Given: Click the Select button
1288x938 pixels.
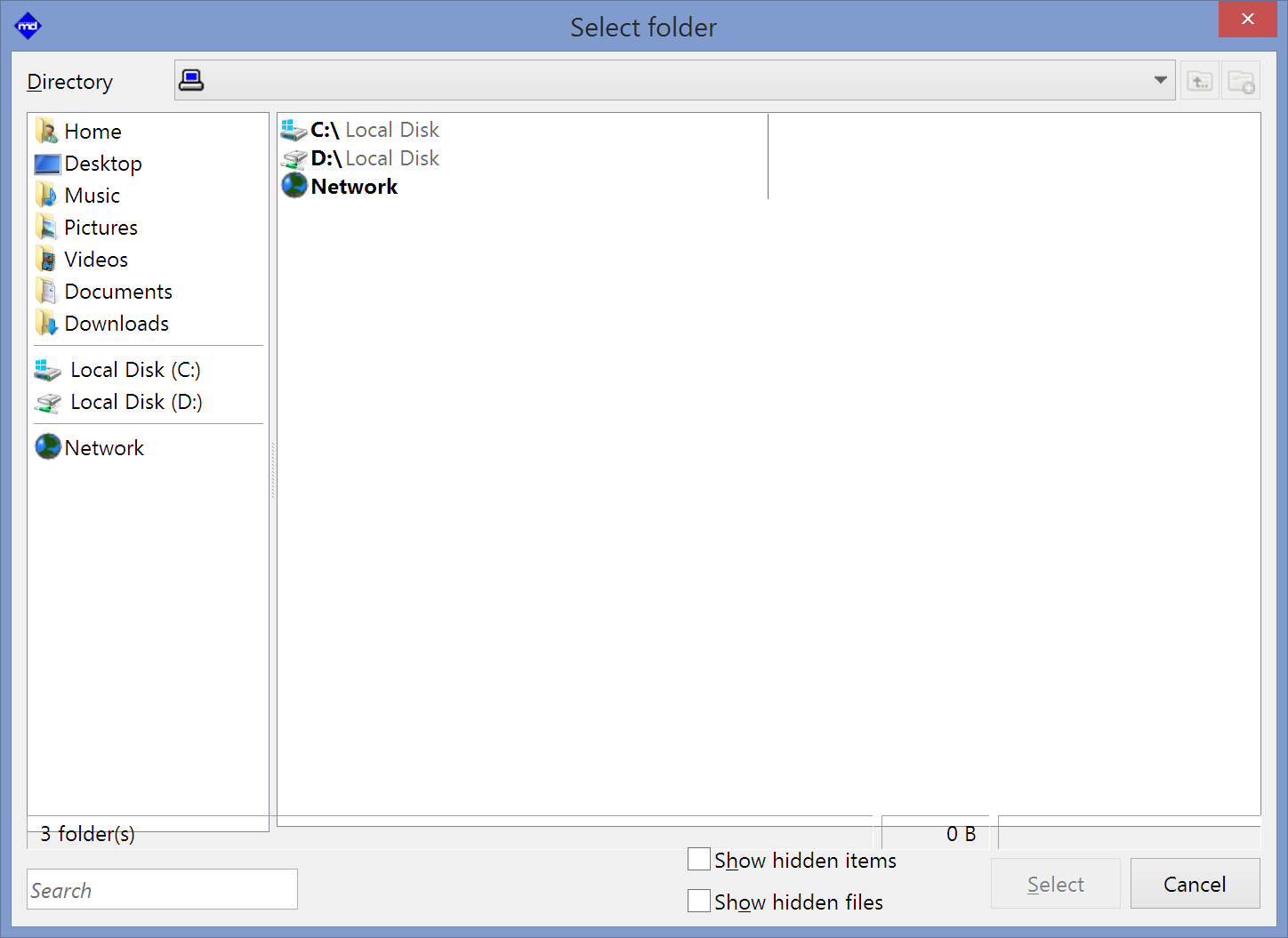Looking at the screenshot, I should (x=1055, y=884).
